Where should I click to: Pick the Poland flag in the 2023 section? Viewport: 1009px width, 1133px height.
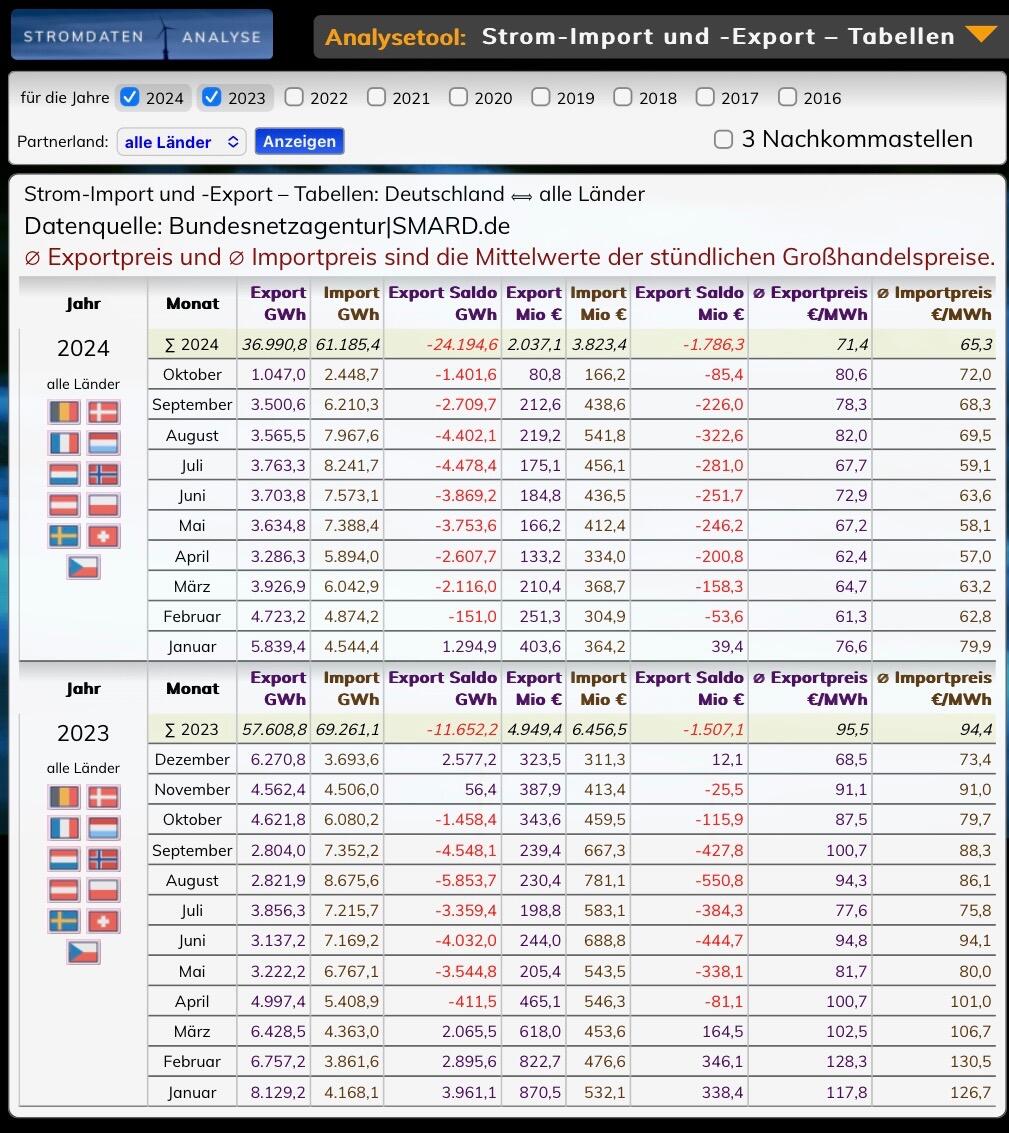point(103,890)
